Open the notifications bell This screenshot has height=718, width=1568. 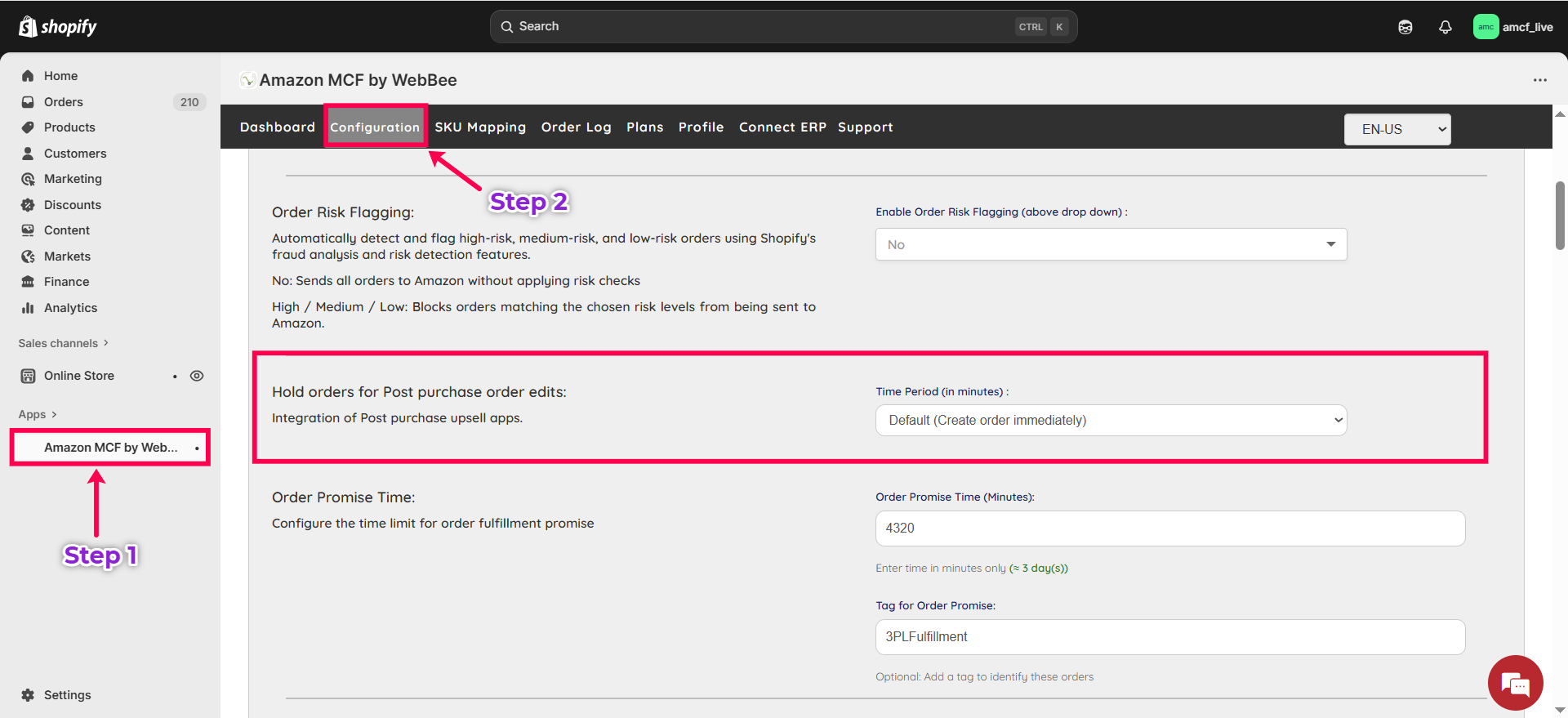click(x=1445, y=27)
